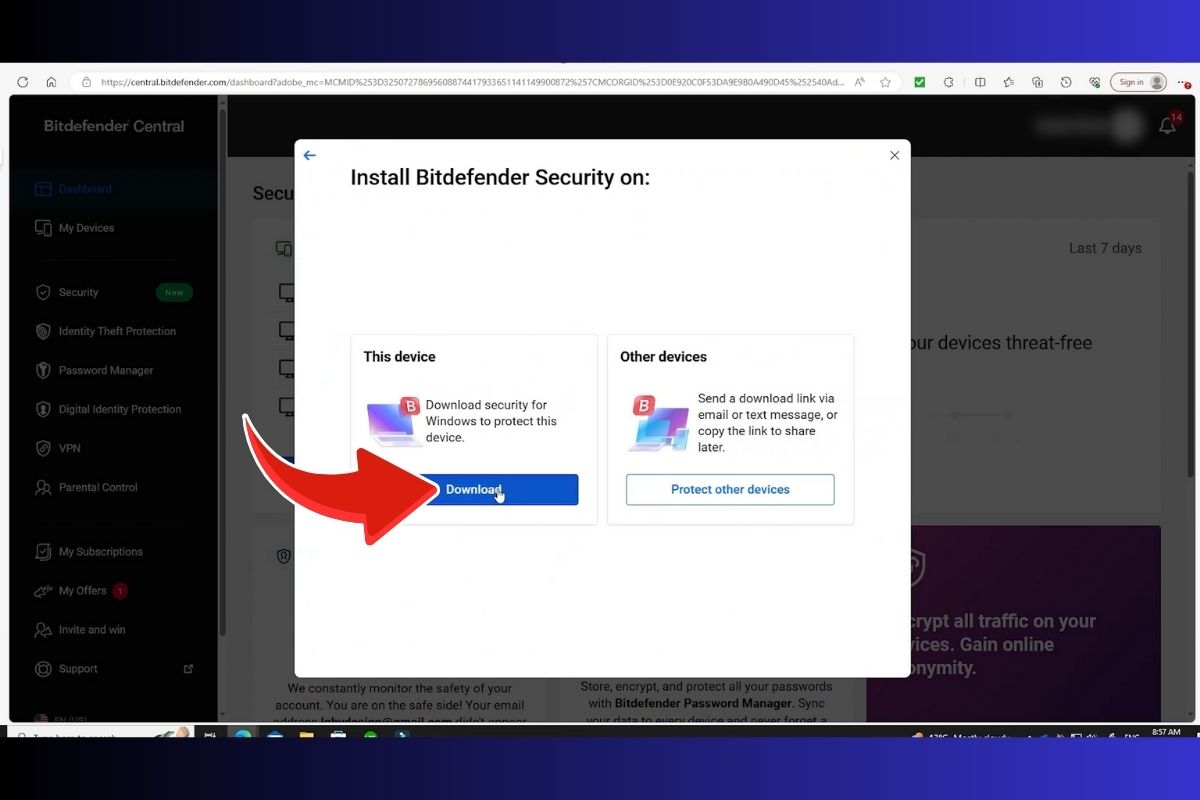Reload the page with browser refresh icon

coord(23,82)
